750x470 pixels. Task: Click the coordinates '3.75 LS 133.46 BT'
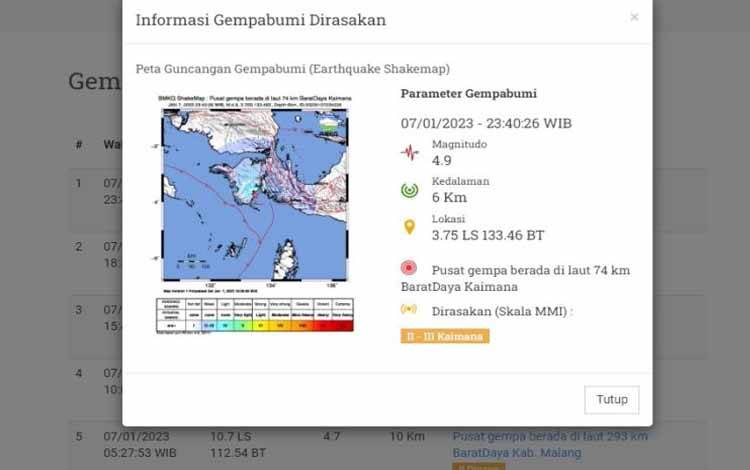[488, 235]
